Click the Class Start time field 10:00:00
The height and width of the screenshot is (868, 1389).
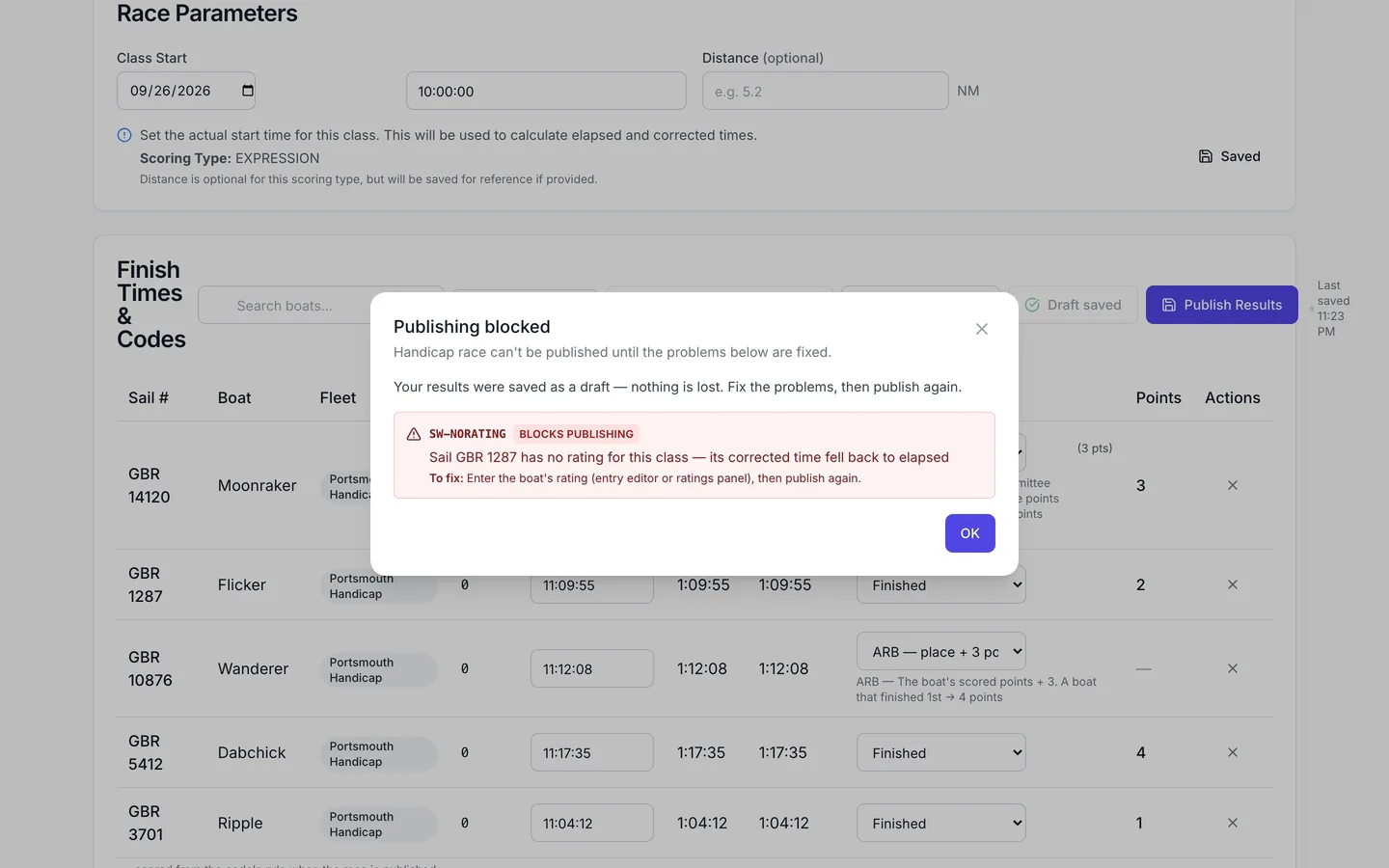[546, 91]
